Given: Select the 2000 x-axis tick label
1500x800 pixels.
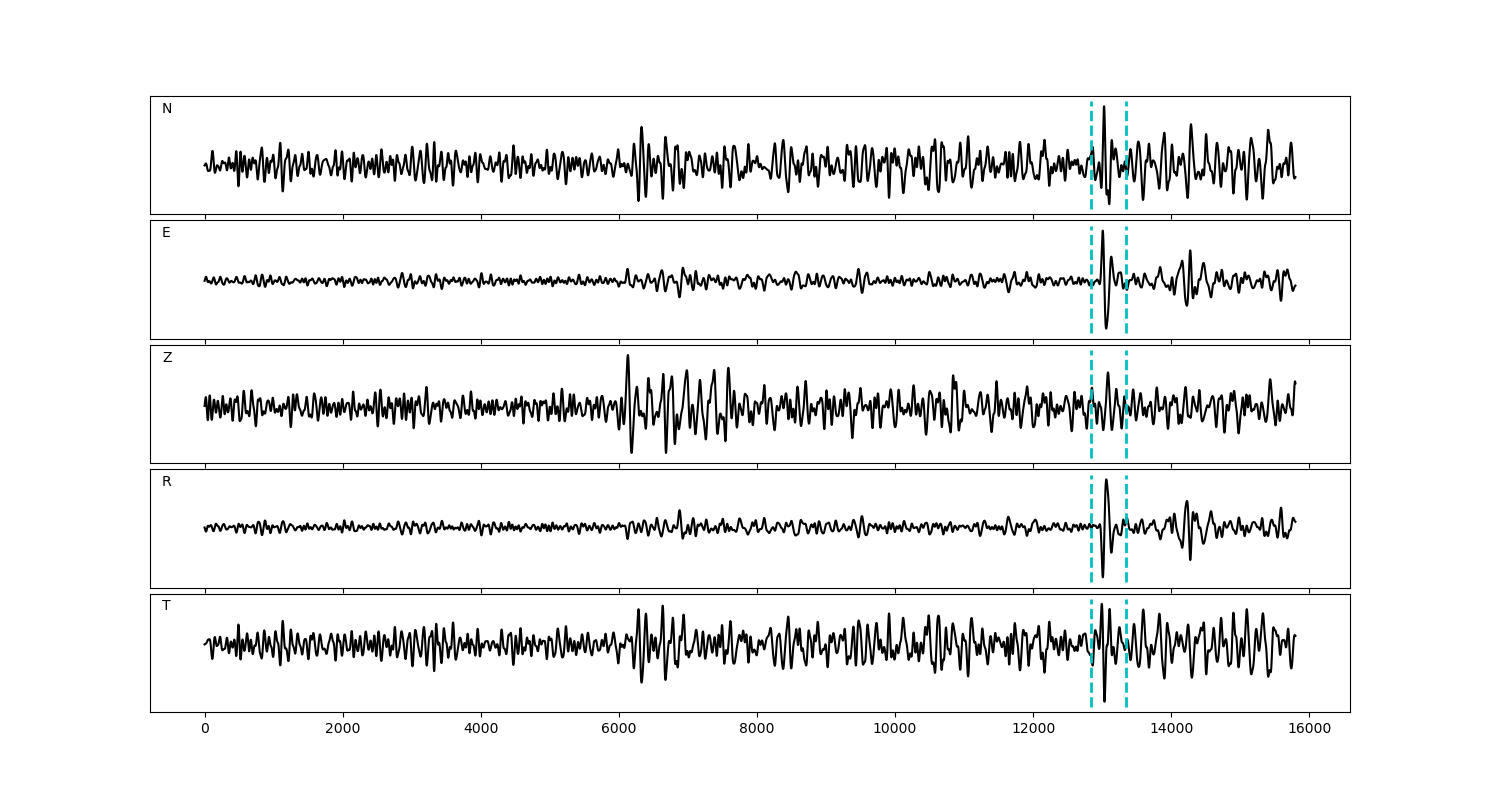Looking at the screenshot, I should click(343, 730).
